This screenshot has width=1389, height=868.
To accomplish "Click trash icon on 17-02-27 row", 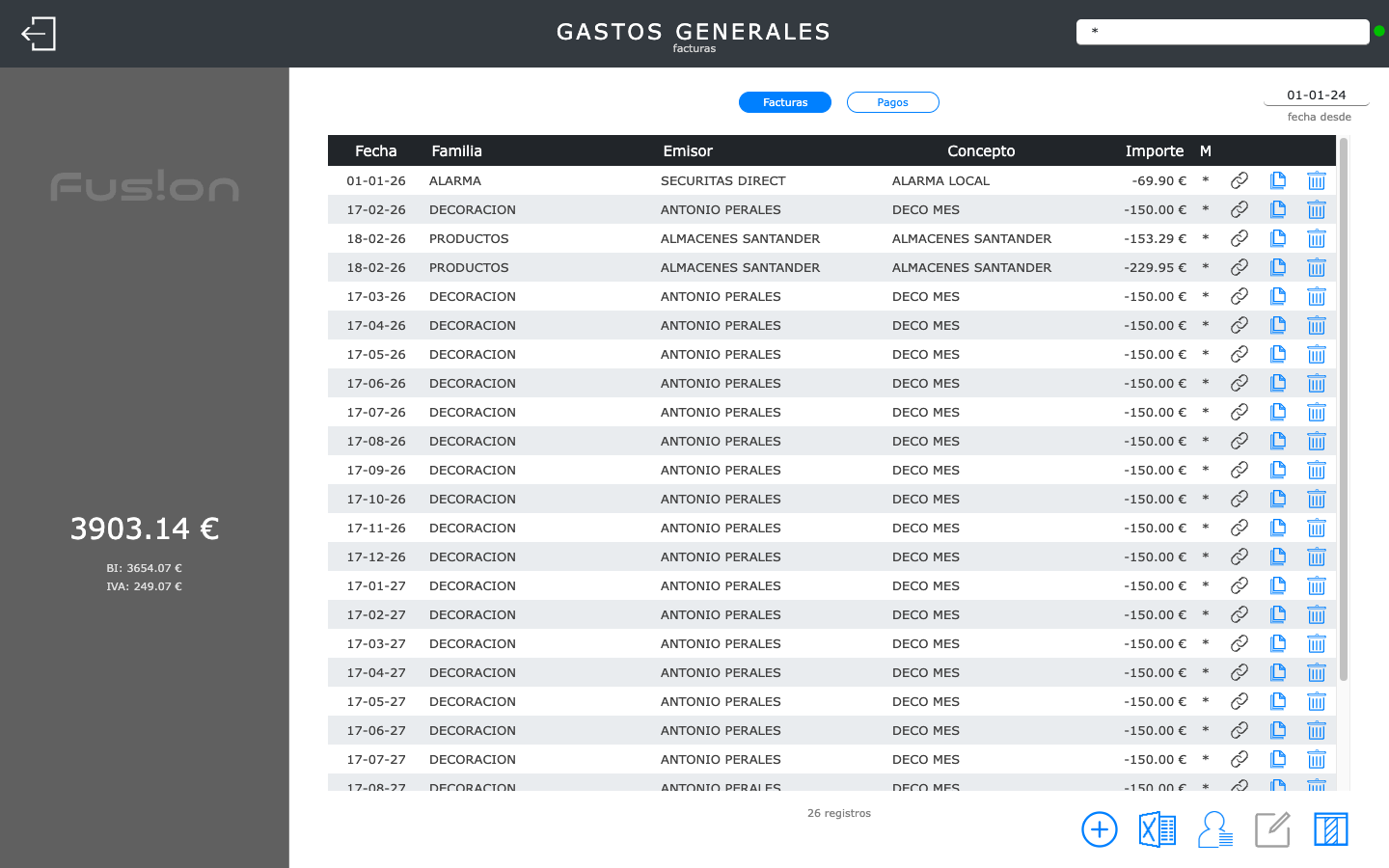I will tap(1317, 614).
